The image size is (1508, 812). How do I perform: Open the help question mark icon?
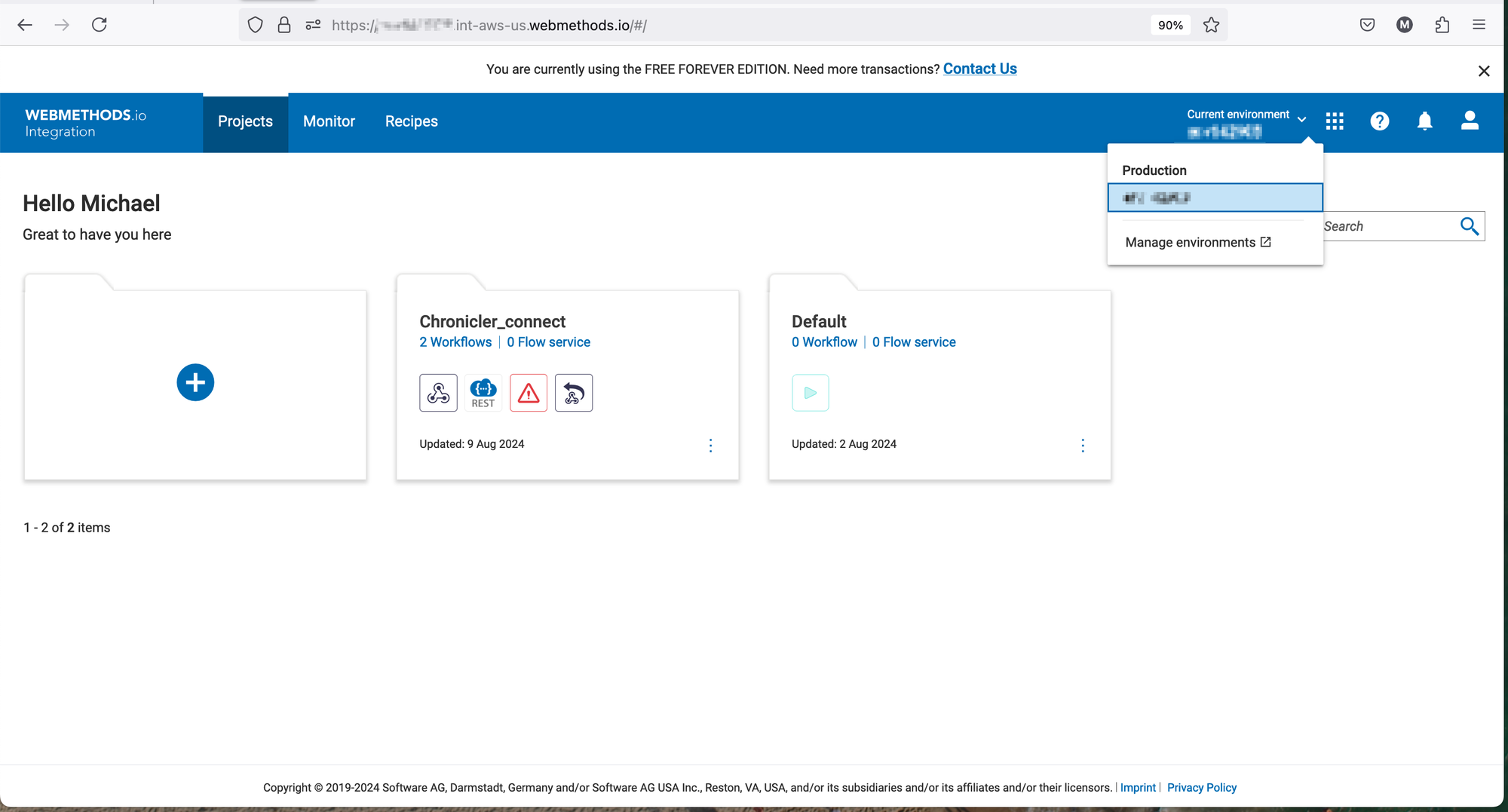(1379, 121)
